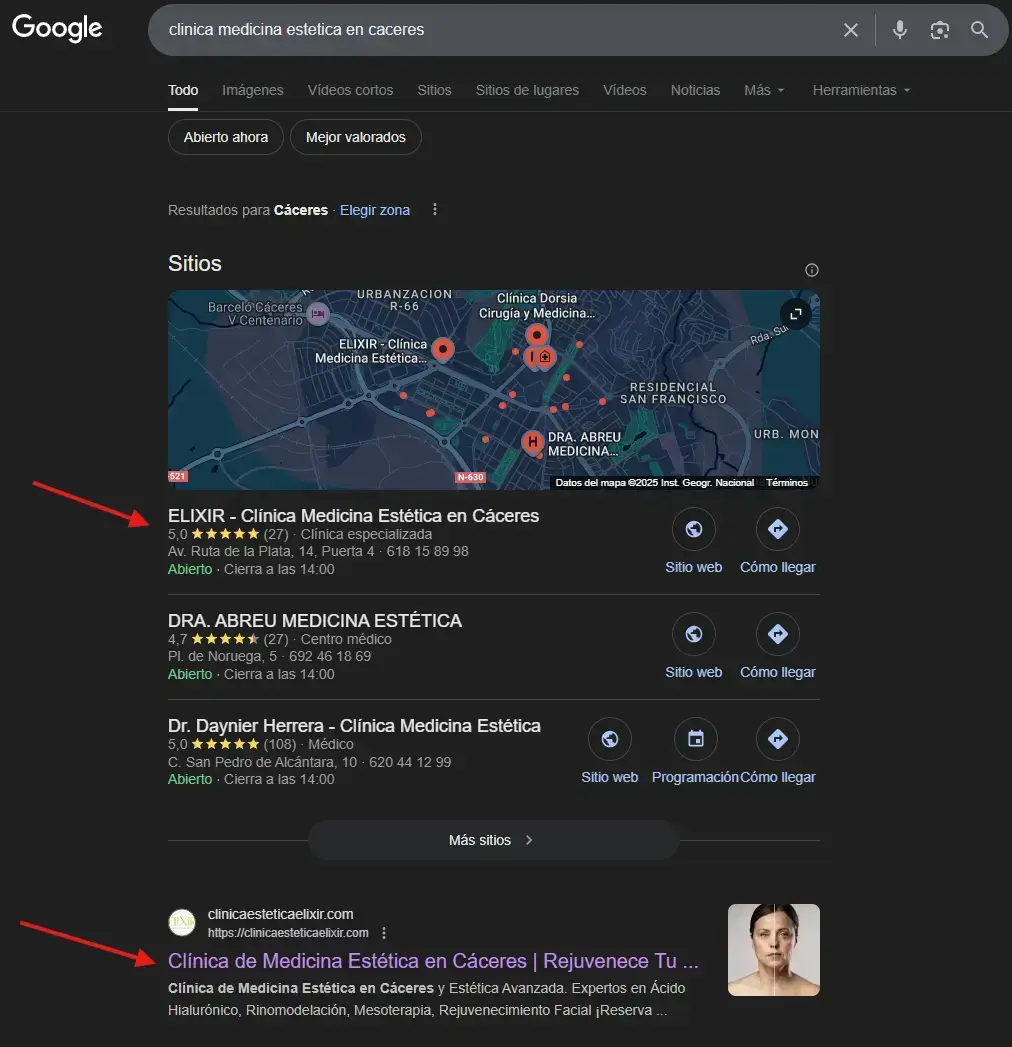Click the Elegir zona link
Image resolution: width=1012 pixels, height=1047 pixels.
click(x=375, y=210)
